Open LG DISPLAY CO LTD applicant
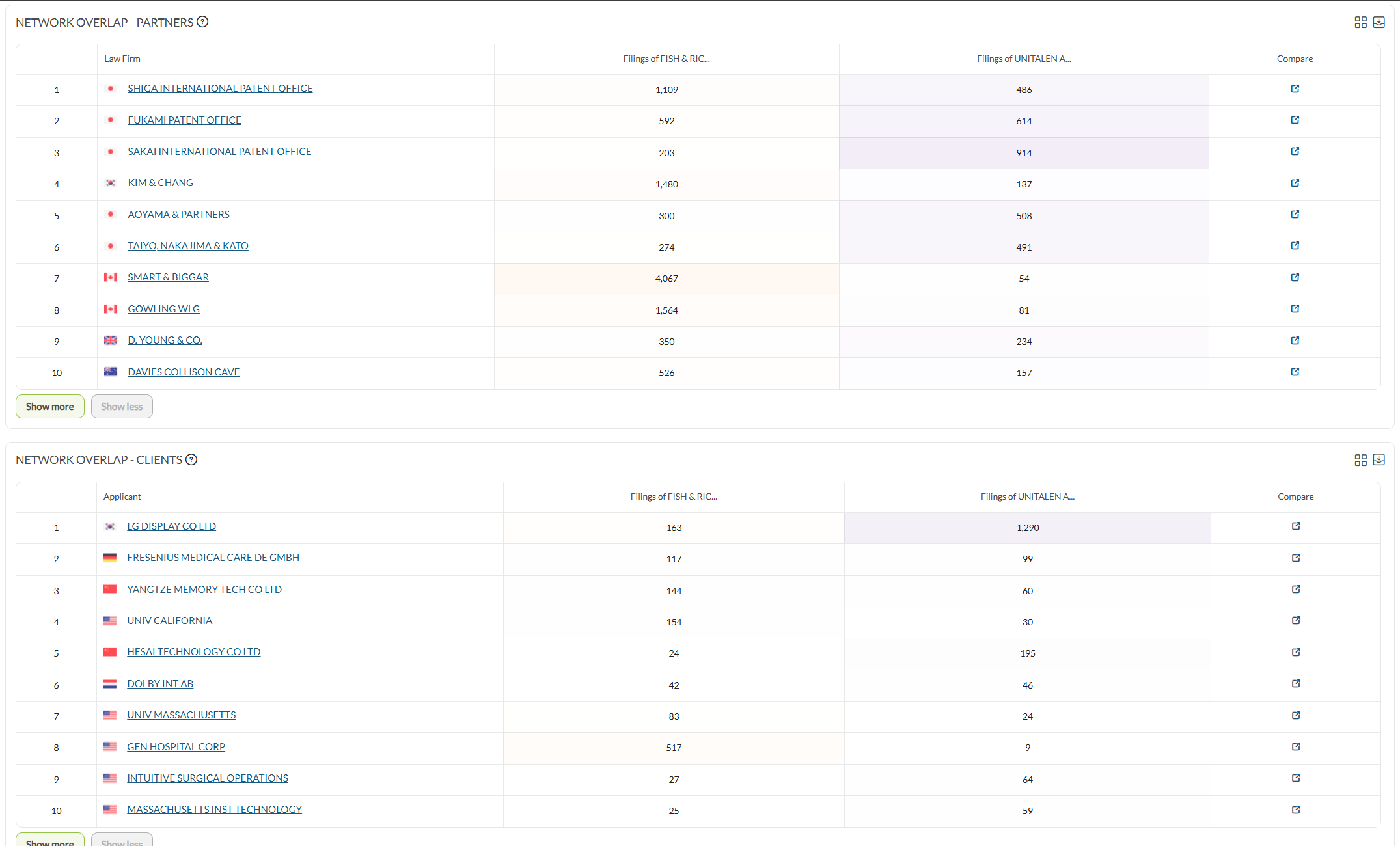Viewport: 1400px width, 846px height. (171, 526)
